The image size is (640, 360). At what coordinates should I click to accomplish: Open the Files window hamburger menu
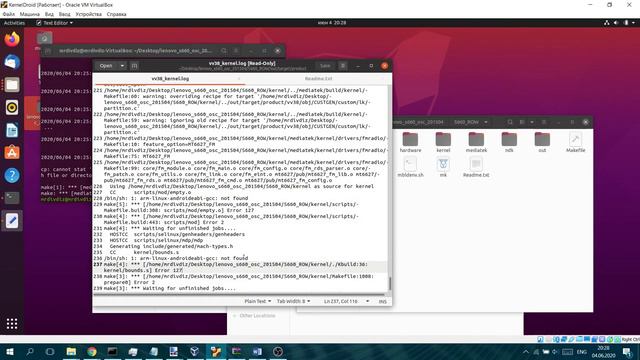click(x=544, y=122)
